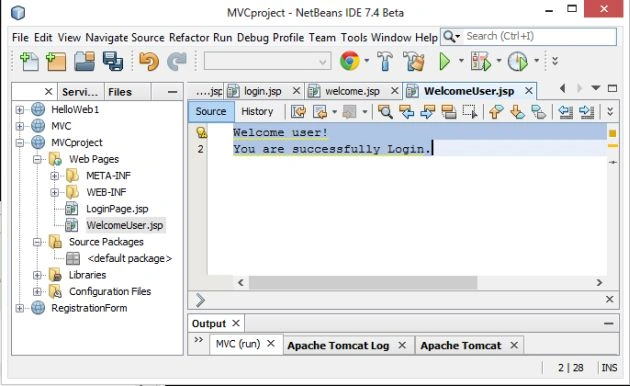Open the Run Project dropdown arrow
This screenshot has width=630, height=386.
tap(461, 61)
